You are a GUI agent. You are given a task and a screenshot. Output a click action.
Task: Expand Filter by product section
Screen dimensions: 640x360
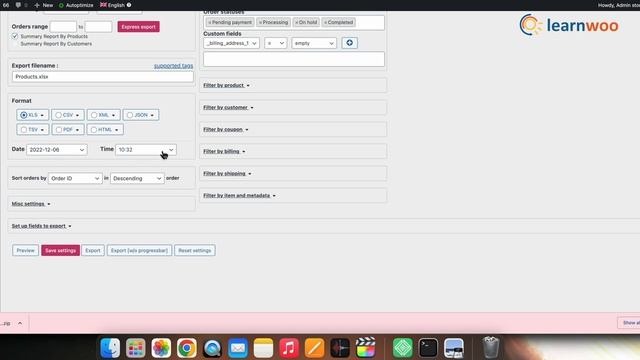click(x=226, y=85)
